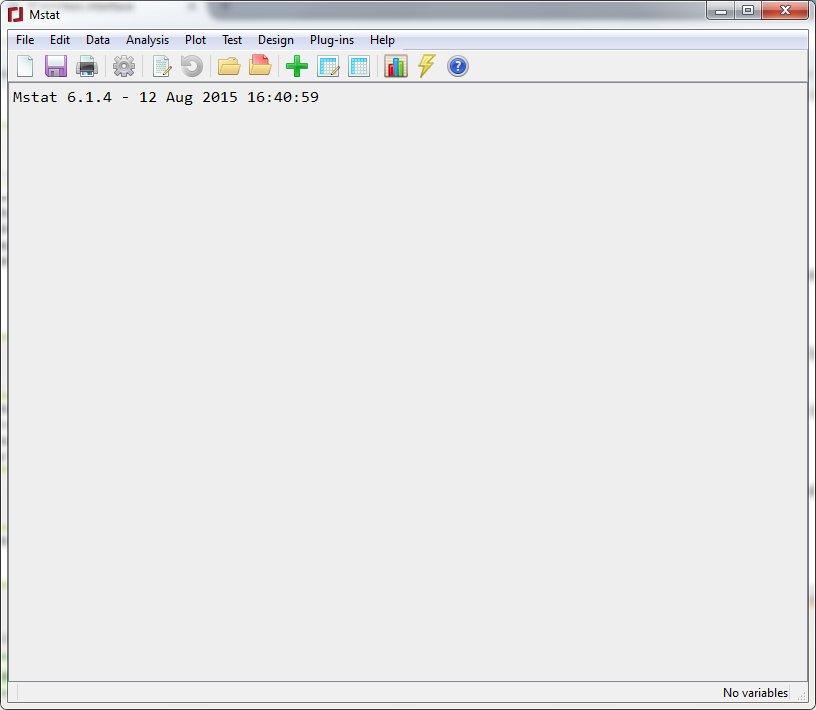Close the Mstat window
This screenshot has height=710, width=816.
785,10
